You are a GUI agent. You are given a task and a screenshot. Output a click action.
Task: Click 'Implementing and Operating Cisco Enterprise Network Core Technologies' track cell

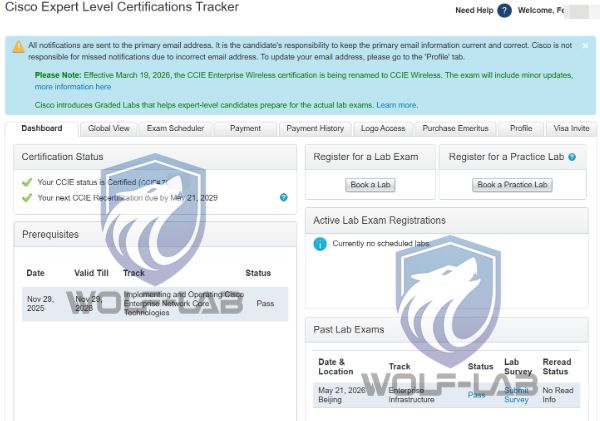click(x=184, y=304)
